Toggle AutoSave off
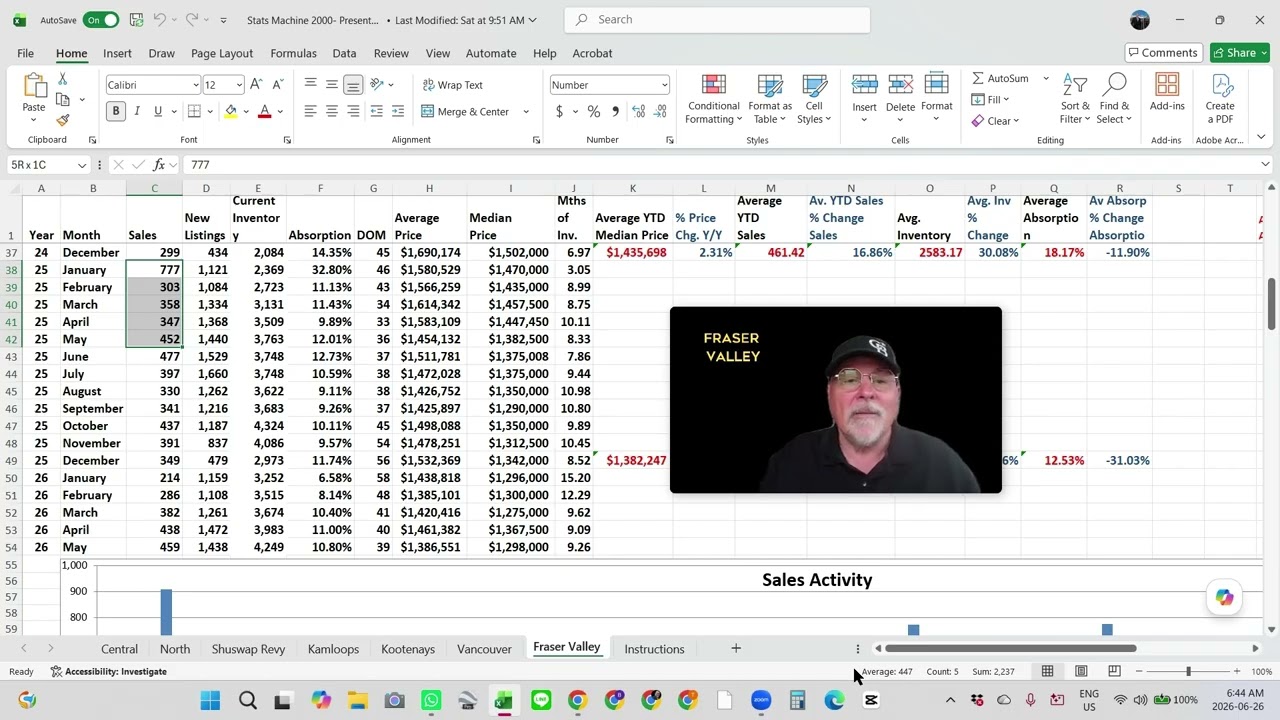Image resolution: width=1280 pixels, height=720 pixels. 100,20
